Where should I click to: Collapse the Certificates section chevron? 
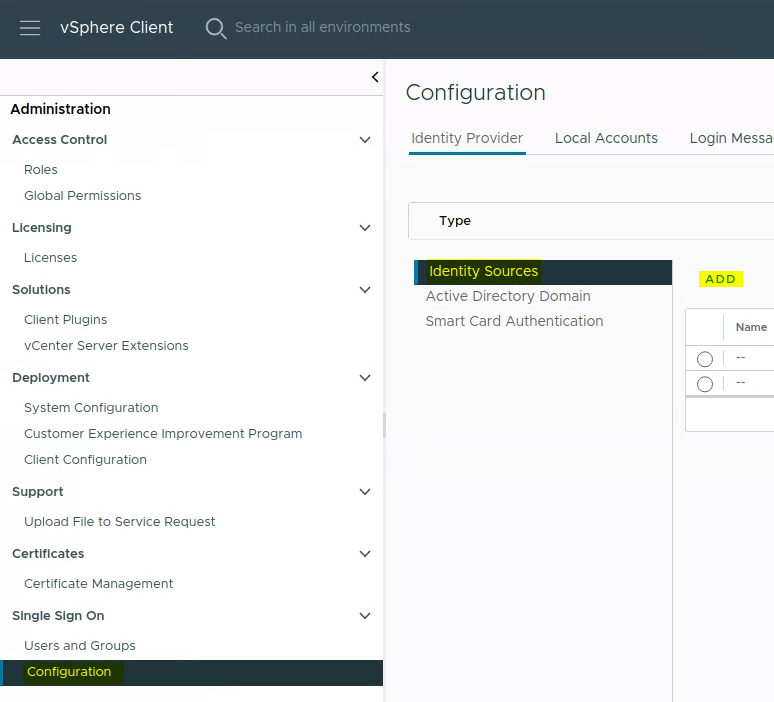[x=365, y=554]
